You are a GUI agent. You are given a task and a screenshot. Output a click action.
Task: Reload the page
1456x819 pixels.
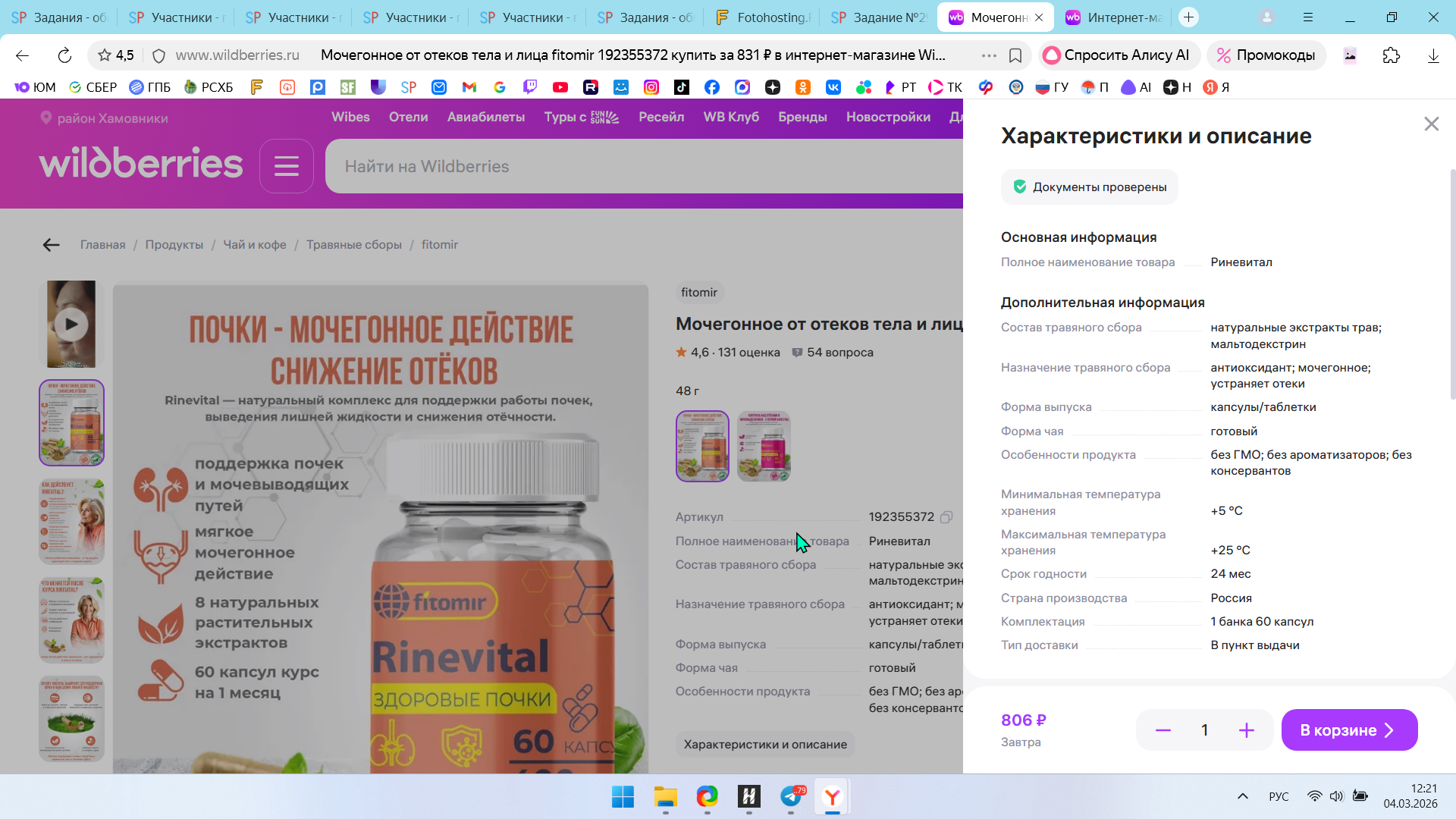pyautogui.click(x=64, y=55)
